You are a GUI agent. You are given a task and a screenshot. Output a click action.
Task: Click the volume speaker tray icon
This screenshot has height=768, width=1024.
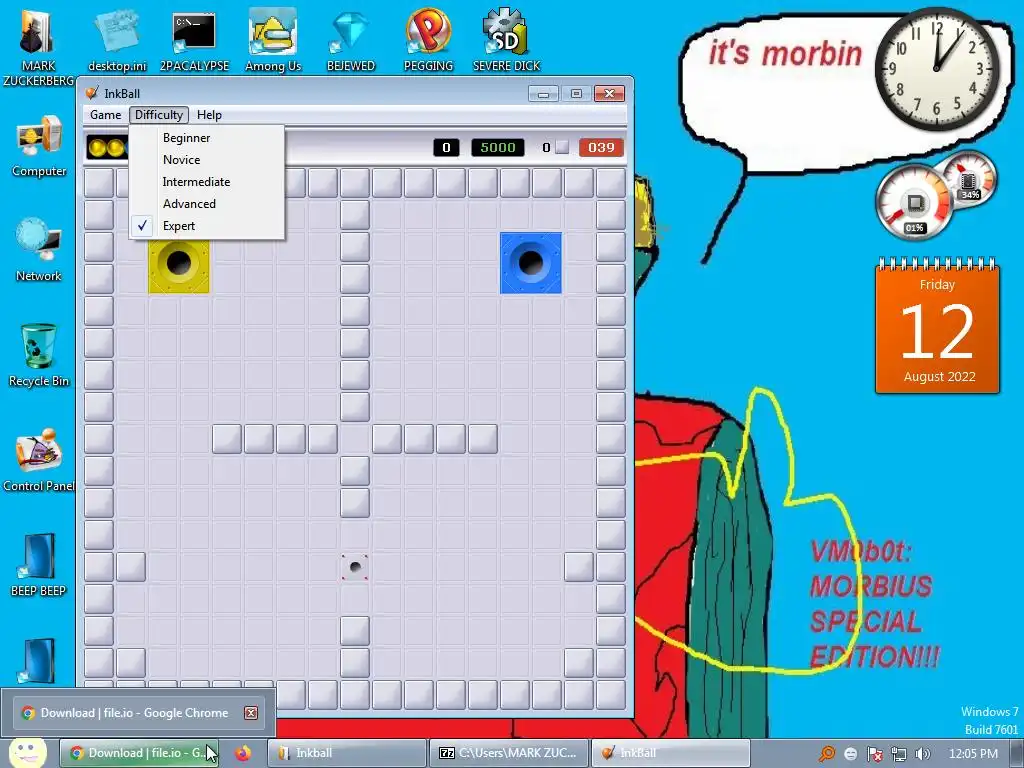[x=923, y=754]
